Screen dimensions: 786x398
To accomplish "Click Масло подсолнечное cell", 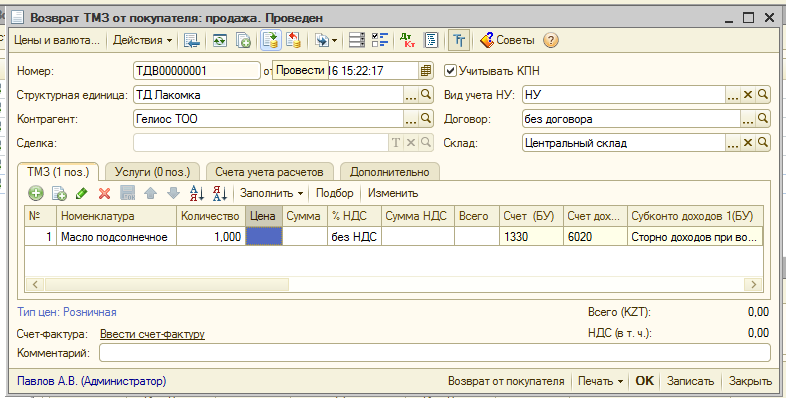I will coord(116,237).
